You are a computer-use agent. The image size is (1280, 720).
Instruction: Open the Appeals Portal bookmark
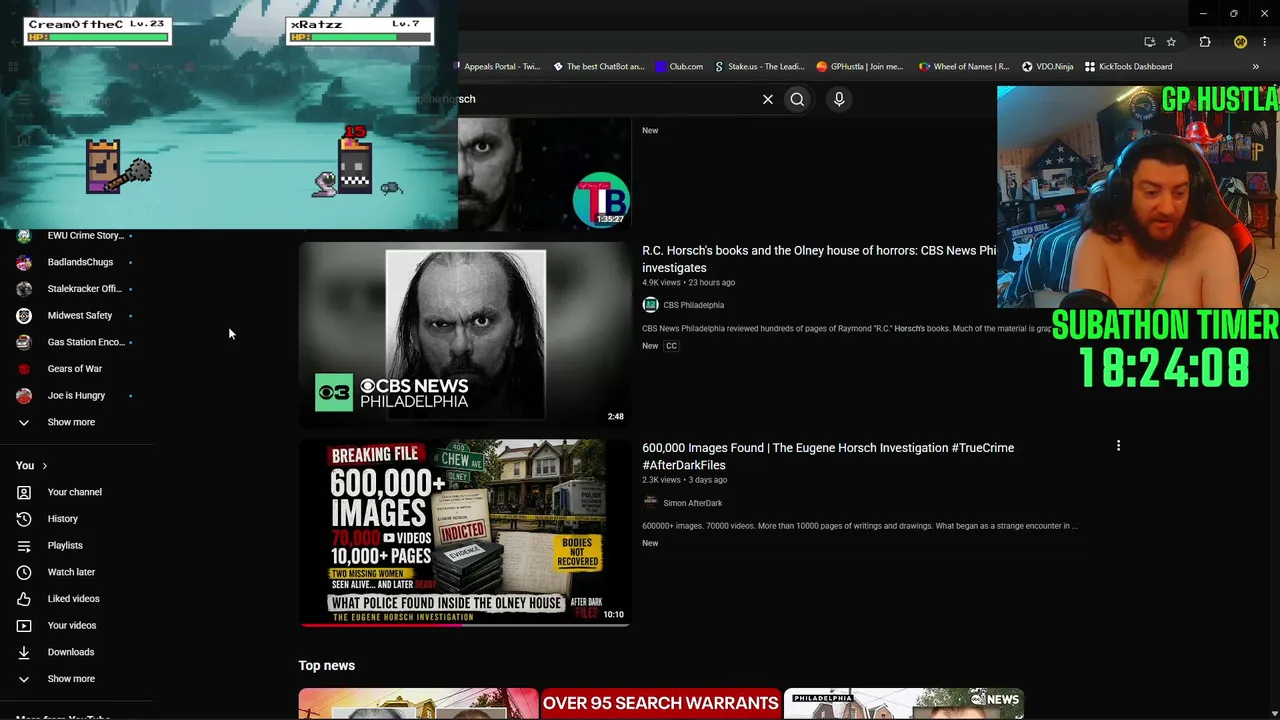499,67
